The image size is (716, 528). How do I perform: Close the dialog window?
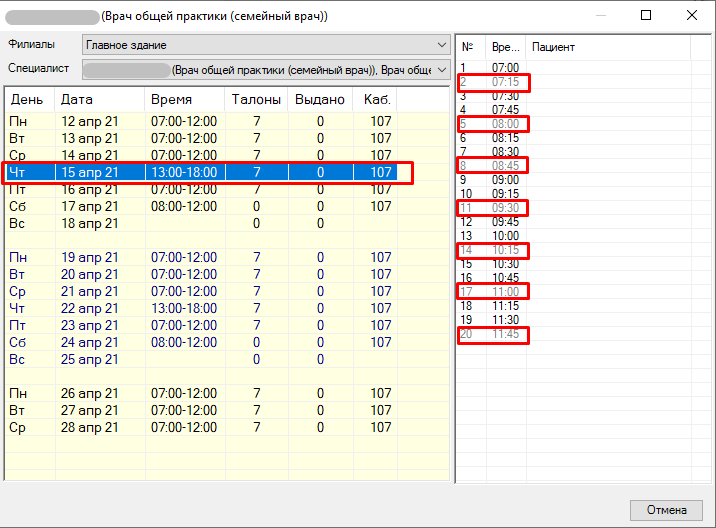pyautogui.click(x=692, y=16)
